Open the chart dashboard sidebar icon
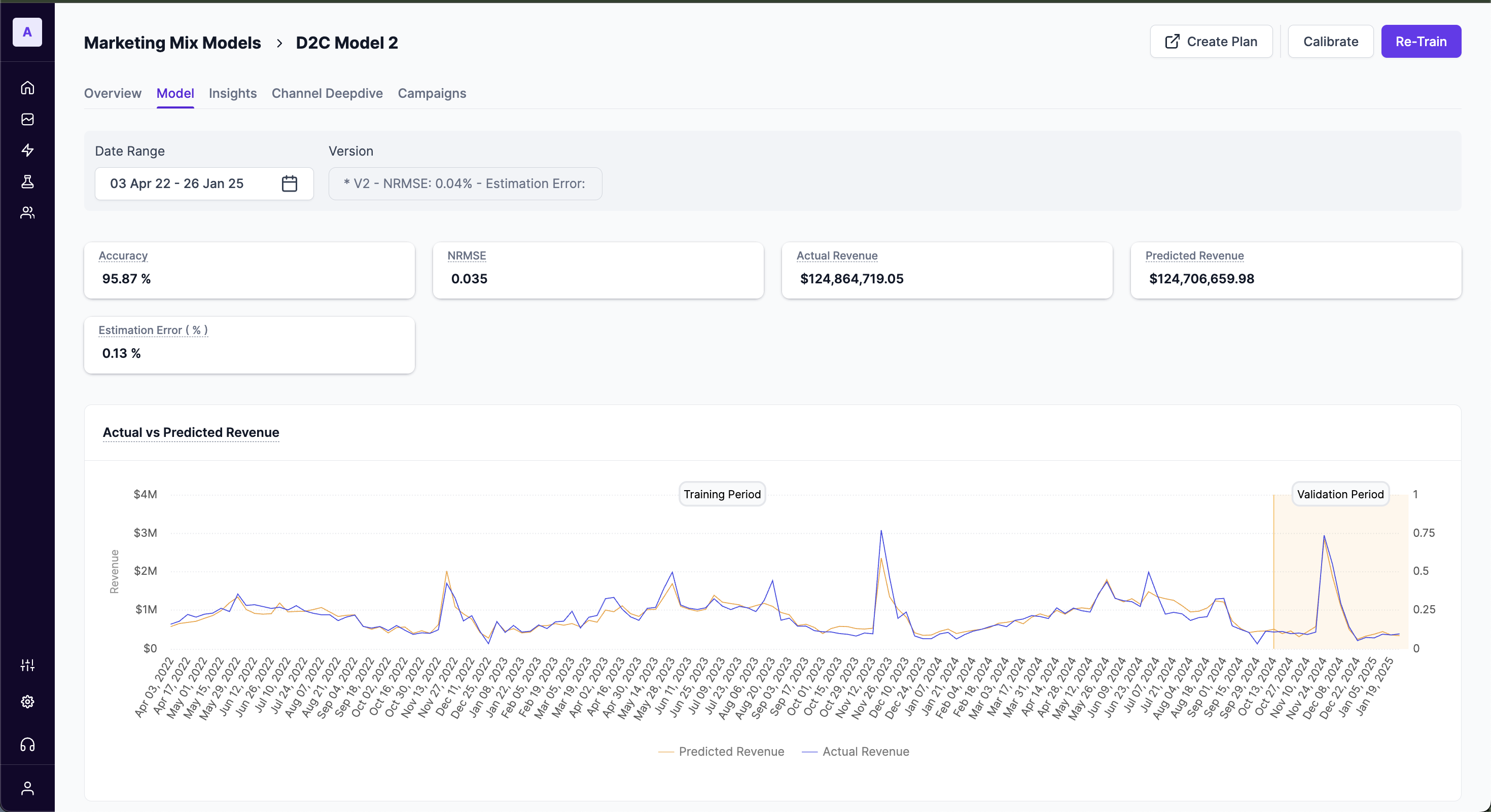Image resolution: width=1491 pixels, height=812 pixels. 27,119
